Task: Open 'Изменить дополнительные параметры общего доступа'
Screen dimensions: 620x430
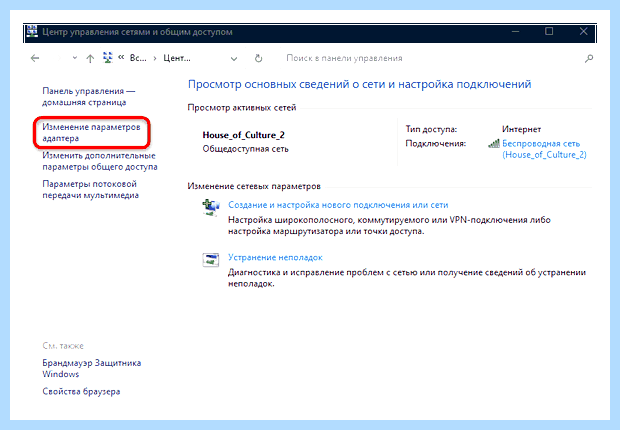Action: pyautogui.click(x=100, y=161)
